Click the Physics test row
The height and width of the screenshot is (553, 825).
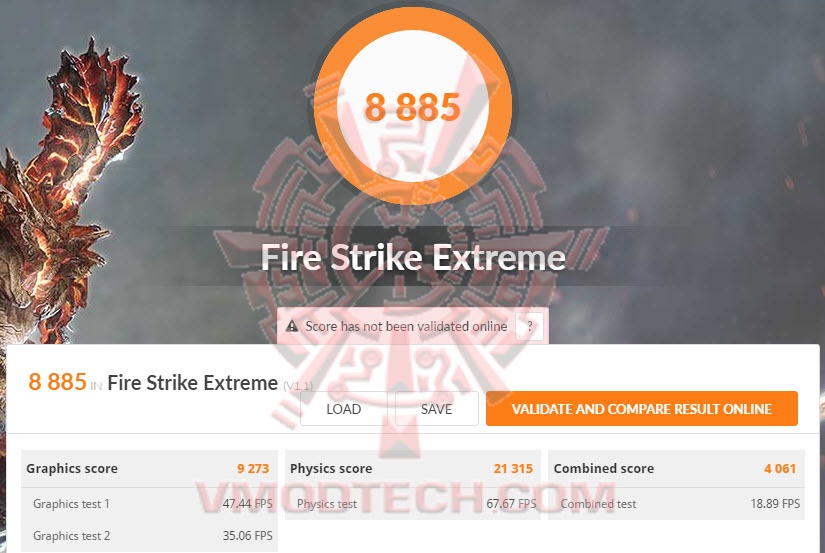pos(412,504)
